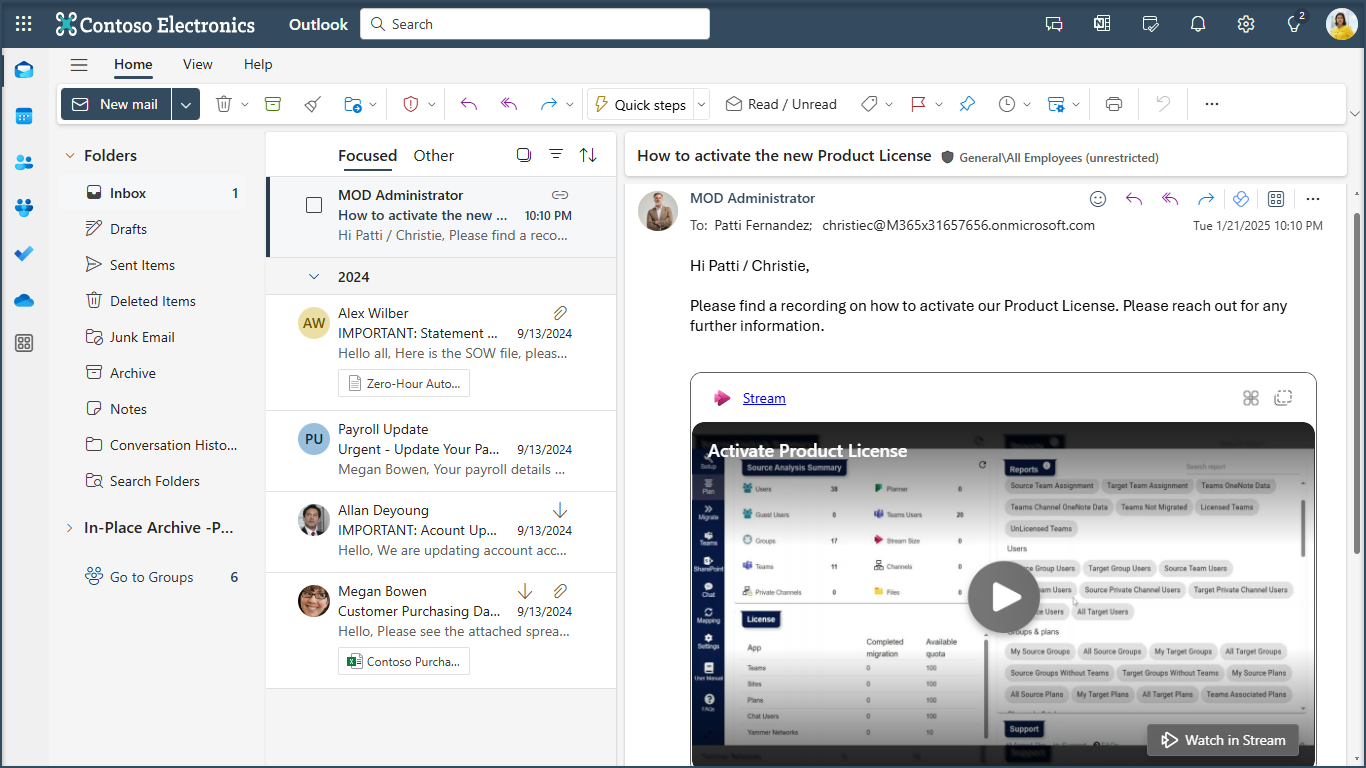Click the Sweep broom icon
The image size is (1366, 768).
click(x=312, y=104)
